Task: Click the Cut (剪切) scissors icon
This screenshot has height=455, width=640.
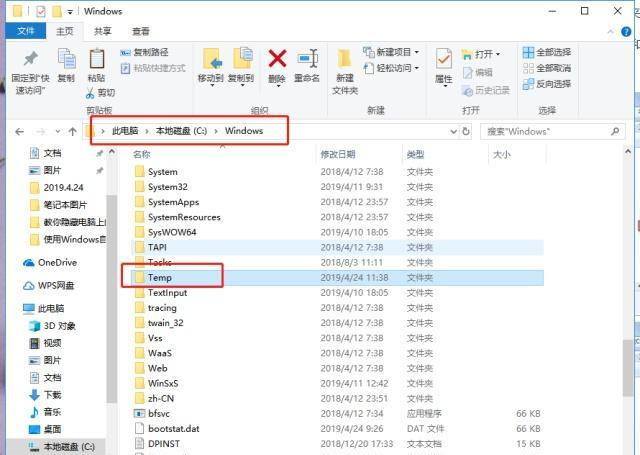Action: pos(90,93)
